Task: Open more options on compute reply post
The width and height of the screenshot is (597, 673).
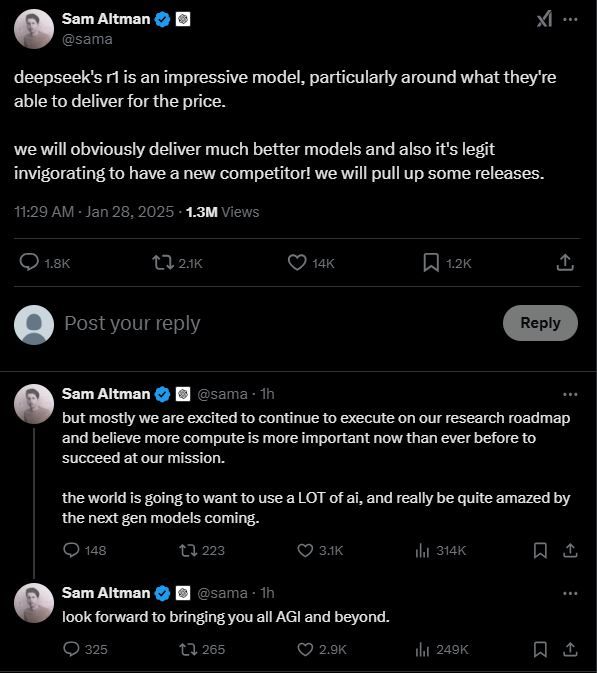Action: tap(570, 394)
